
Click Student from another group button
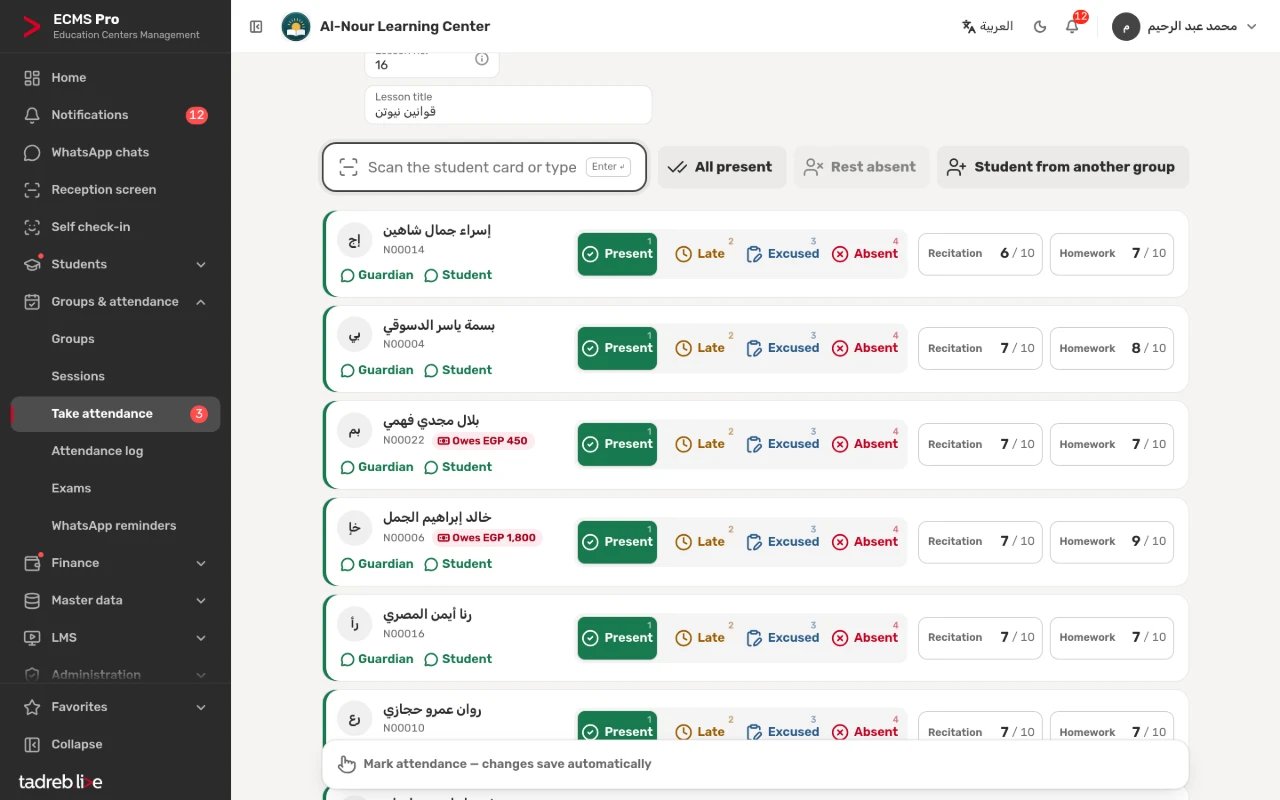pyautogui.click(x=1063, y=167)
